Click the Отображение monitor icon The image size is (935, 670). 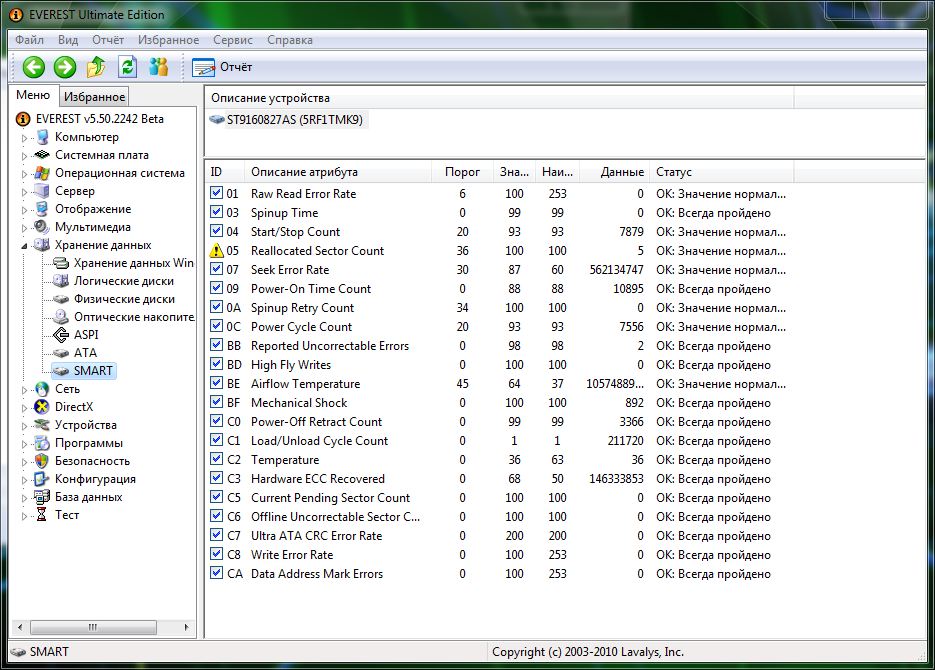[x=42, y=209]
